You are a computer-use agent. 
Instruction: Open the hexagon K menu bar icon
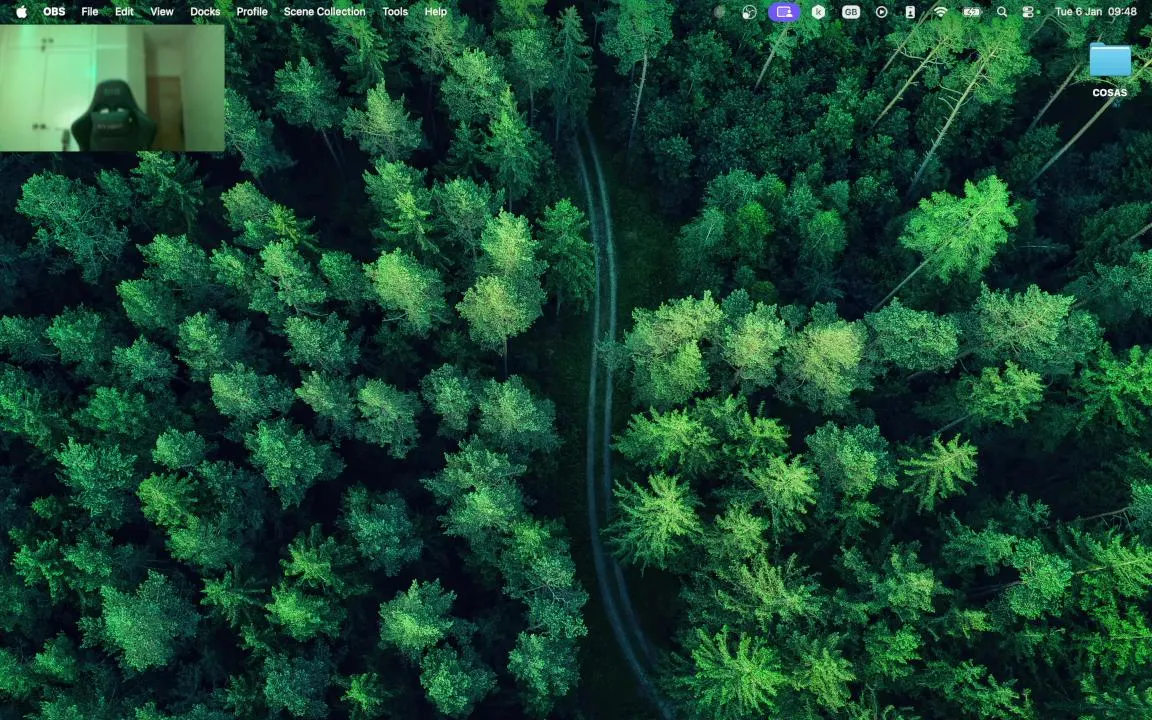pyautogui.click(x=818, y=12)
